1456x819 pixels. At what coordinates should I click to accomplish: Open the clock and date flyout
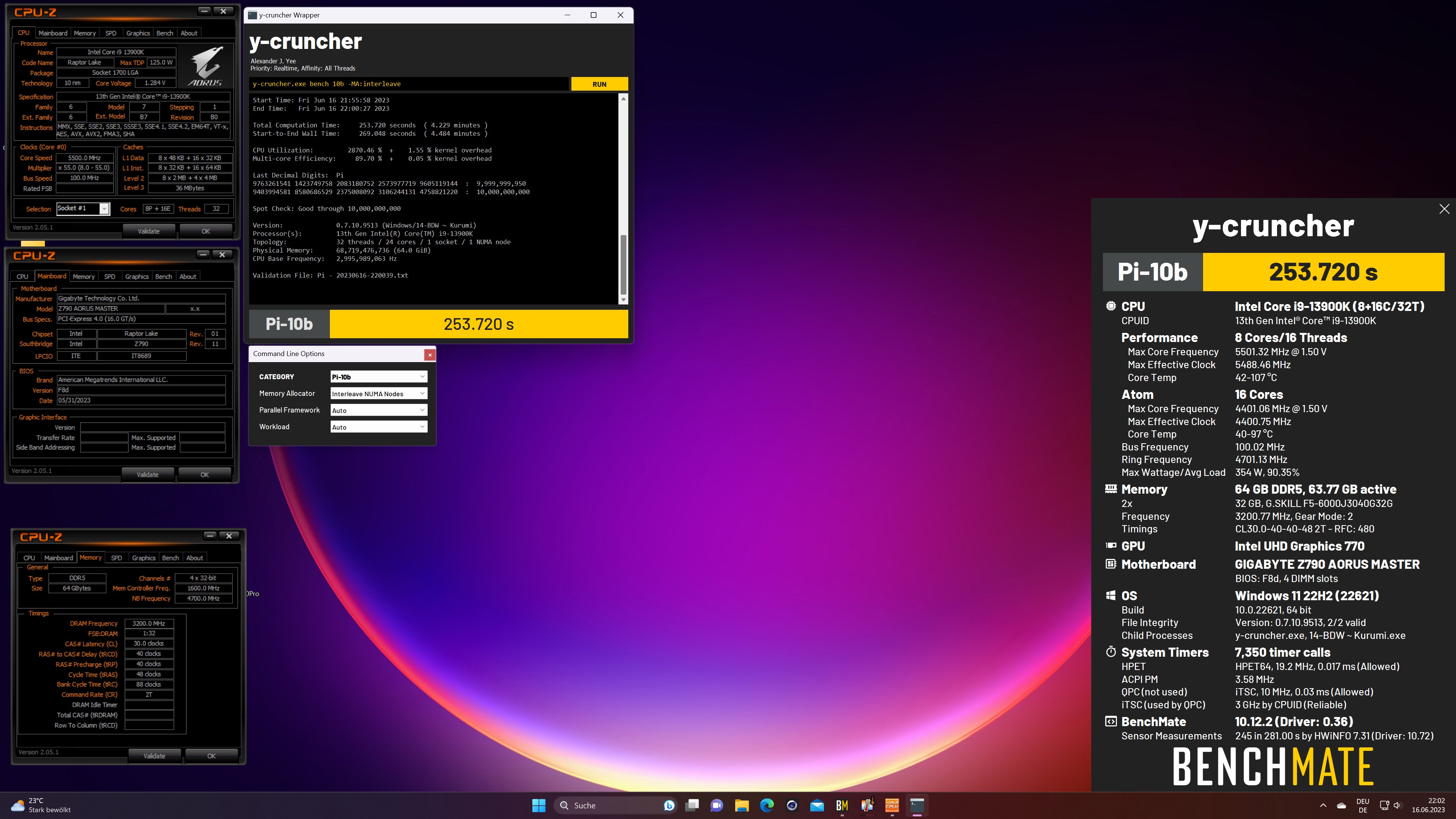[1428, 805]
